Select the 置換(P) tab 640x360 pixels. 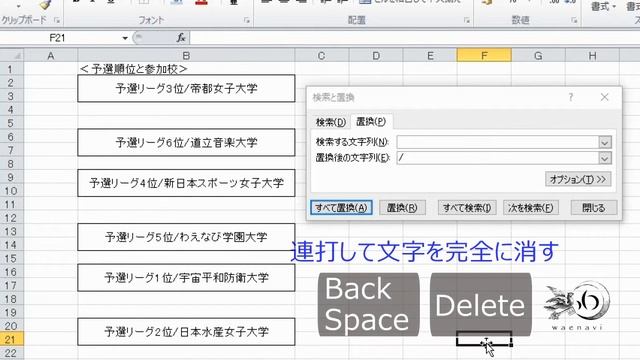pos(371,121)
